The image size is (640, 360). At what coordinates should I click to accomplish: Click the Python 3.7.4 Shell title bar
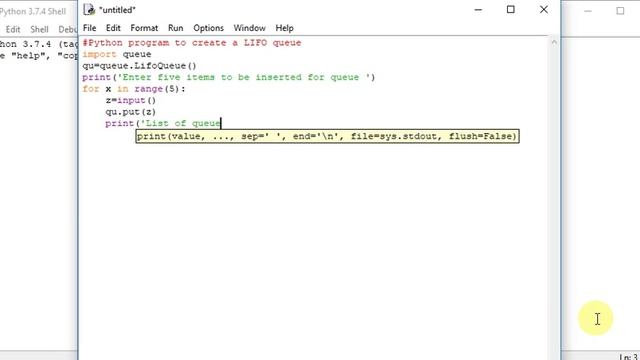(33, 11)
